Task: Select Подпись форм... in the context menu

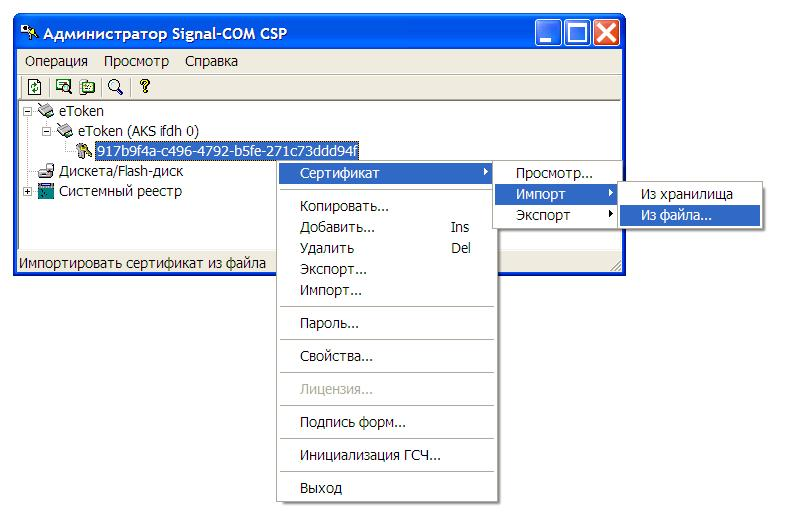Action: 386,422
